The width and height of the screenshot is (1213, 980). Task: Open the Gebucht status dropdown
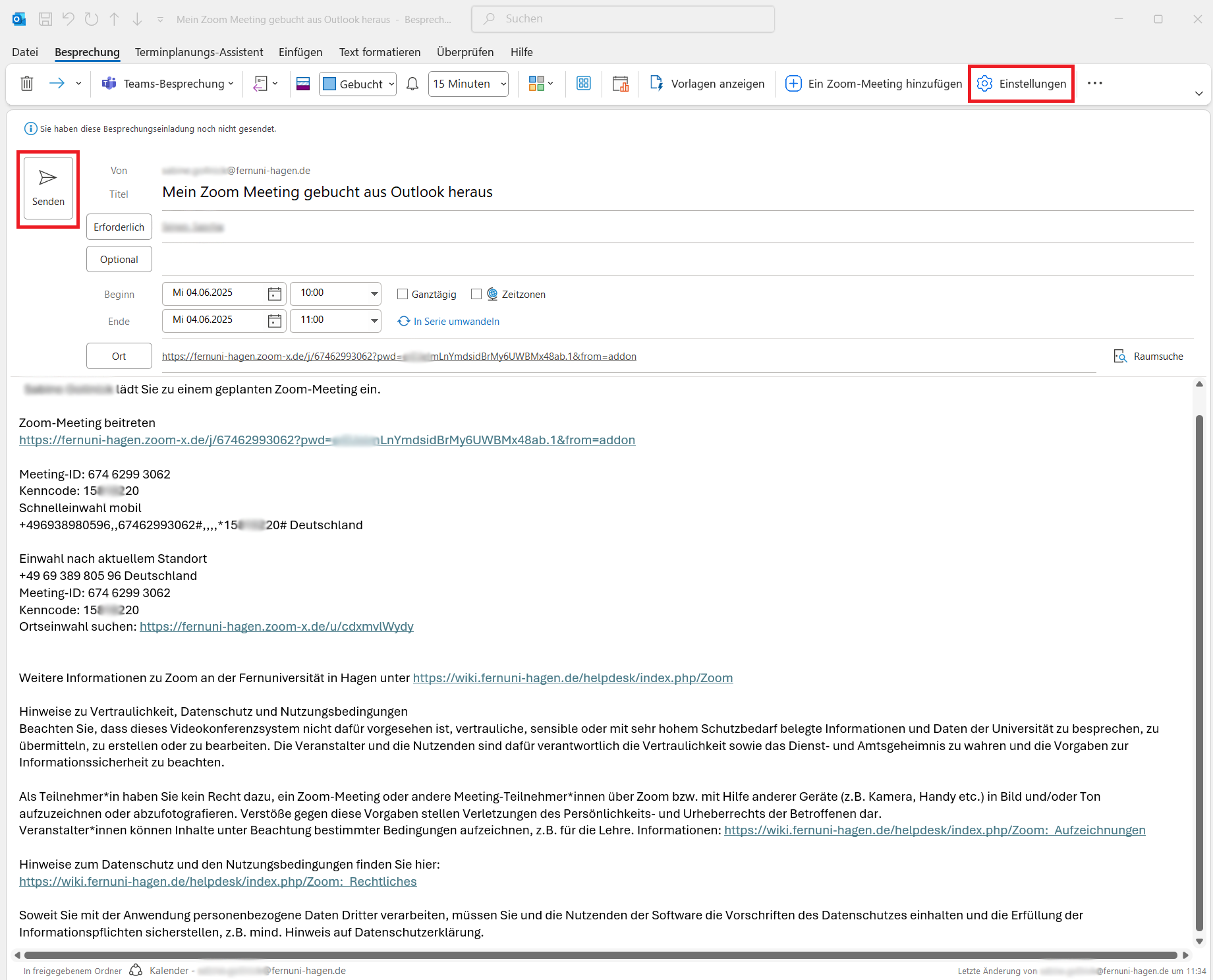(358, 84)
